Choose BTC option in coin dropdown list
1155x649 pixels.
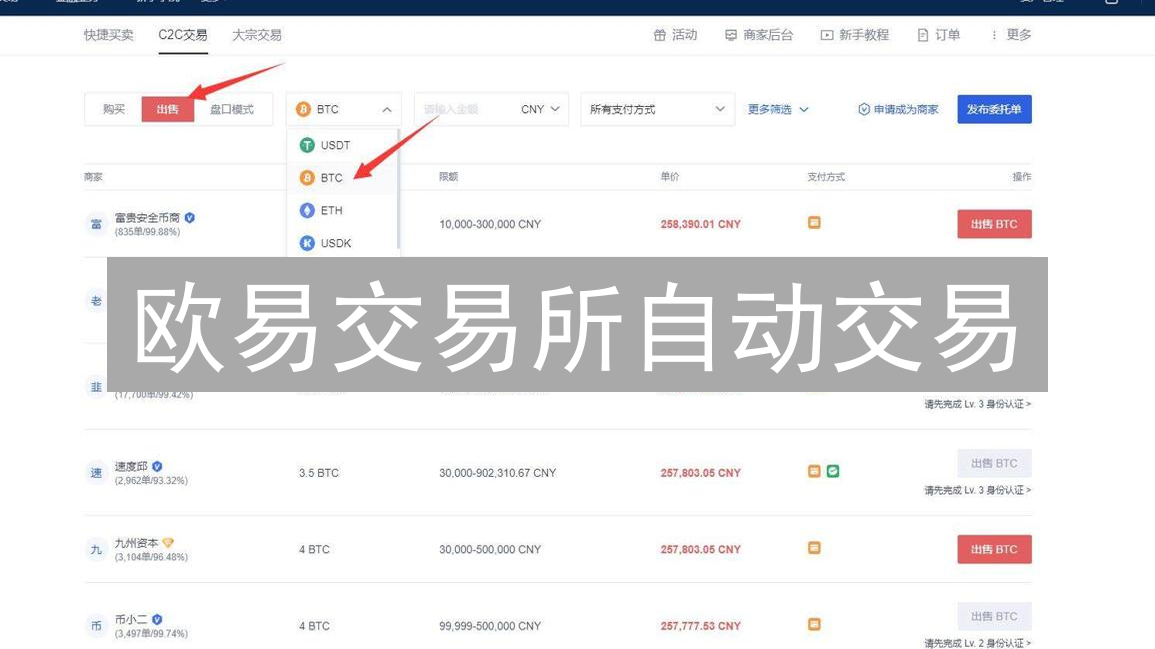[x=343, y=178]
